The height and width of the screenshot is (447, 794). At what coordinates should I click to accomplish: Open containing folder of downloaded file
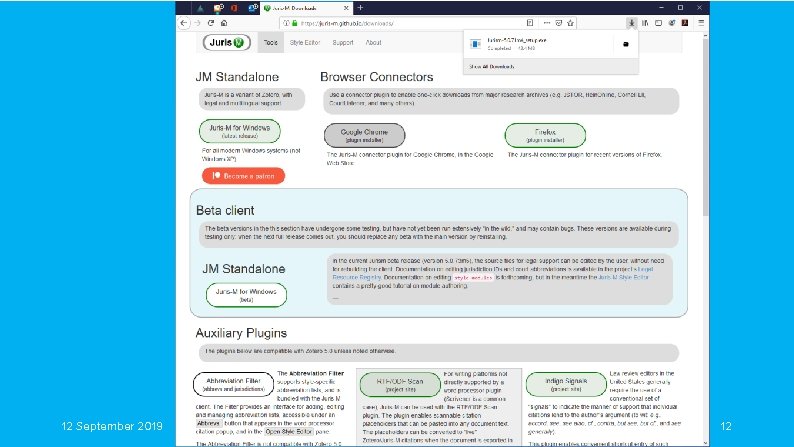626,44
